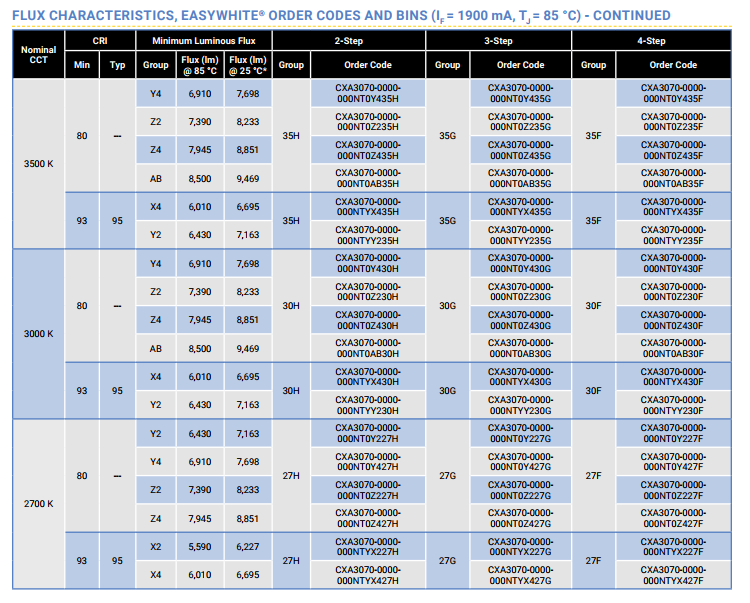
Task: Click the Flux Characteristics EasyWhite page heading
Action: [x=341, y=16]
